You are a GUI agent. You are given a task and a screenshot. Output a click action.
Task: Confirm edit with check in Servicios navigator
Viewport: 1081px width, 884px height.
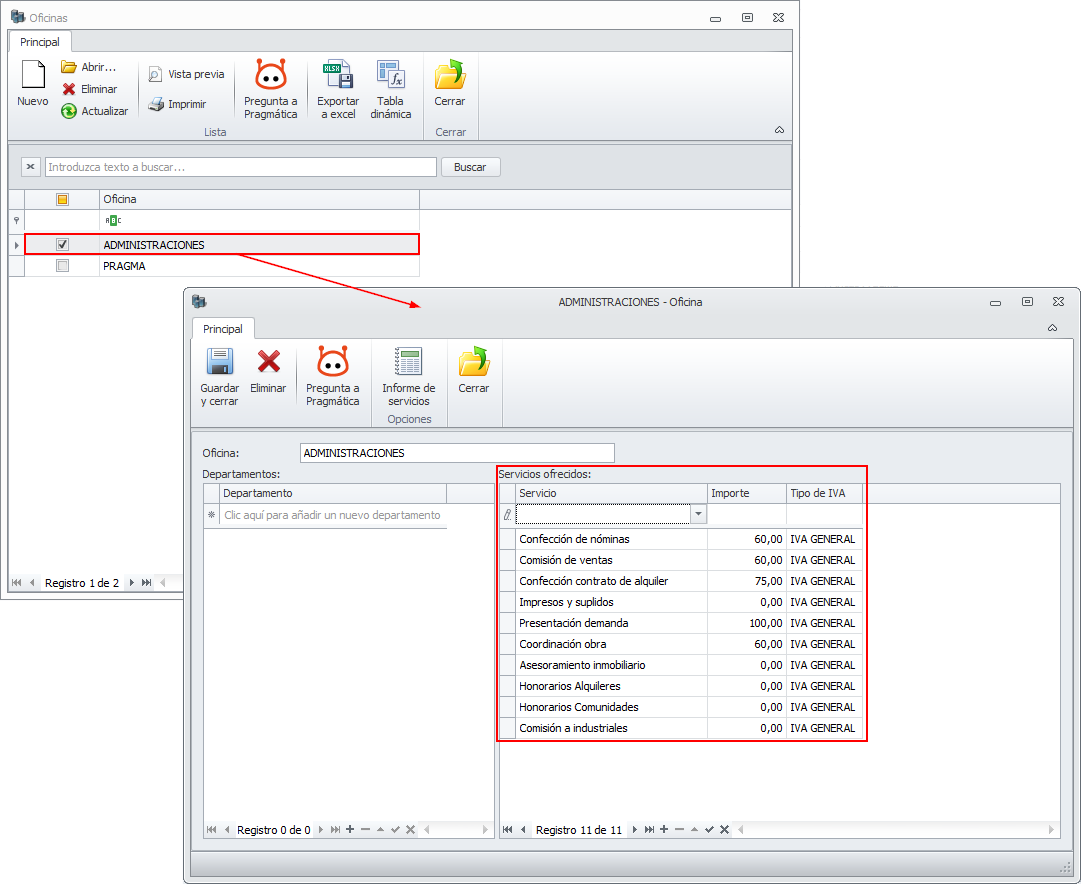click(x=709, y=830)
